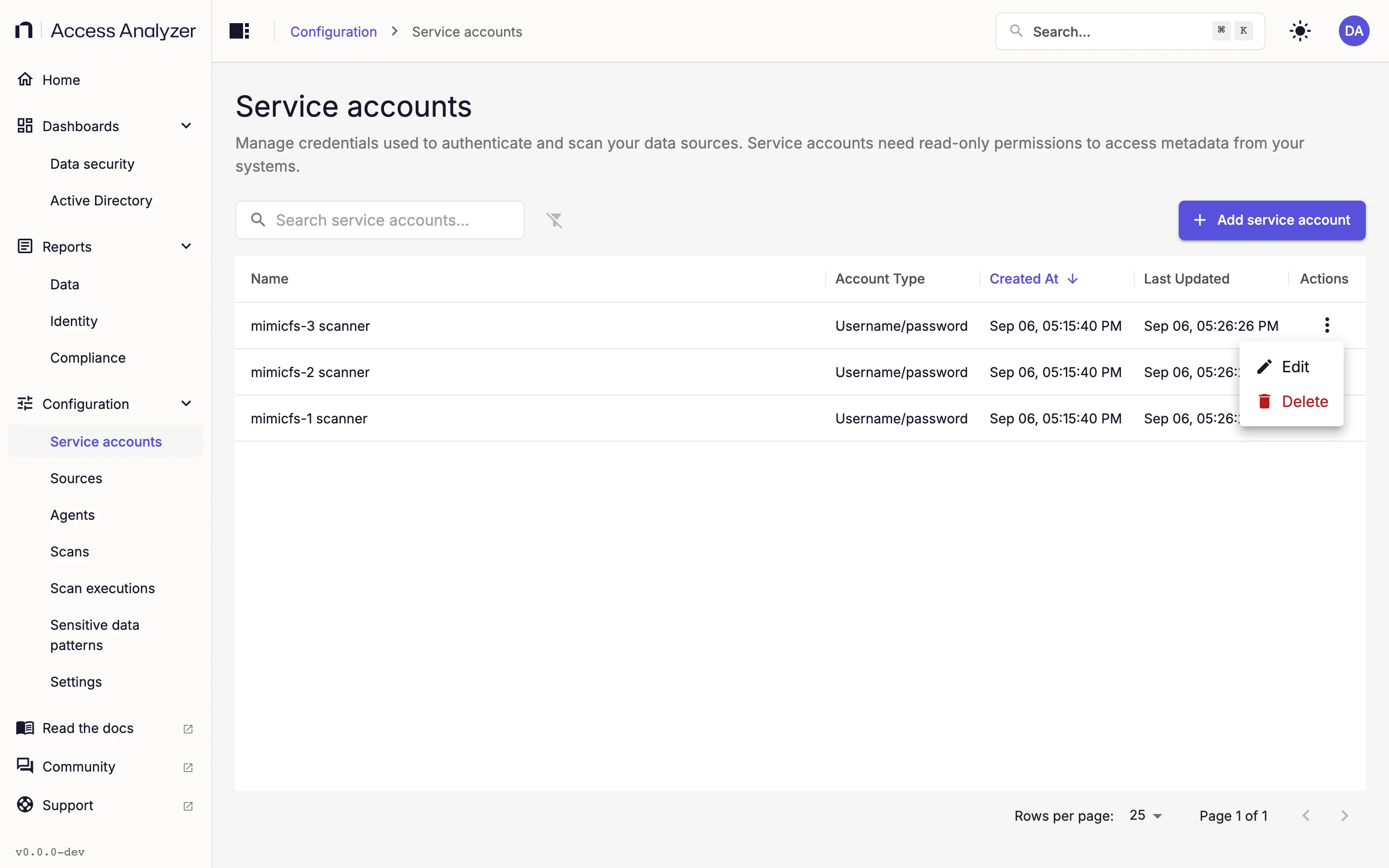Click the red trash icon beside Delete
The image size is (1389, 868).
1264,401
